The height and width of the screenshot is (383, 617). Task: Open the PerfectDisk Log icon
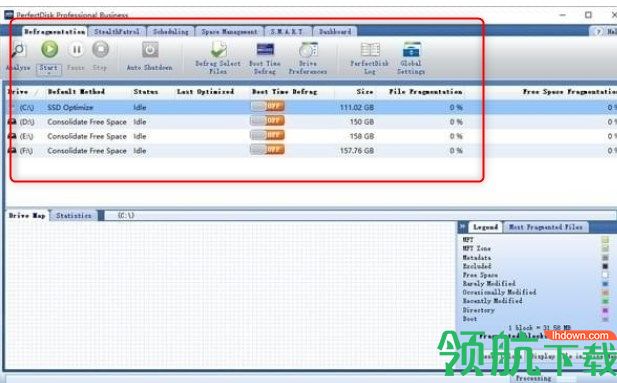coord(370,50)
